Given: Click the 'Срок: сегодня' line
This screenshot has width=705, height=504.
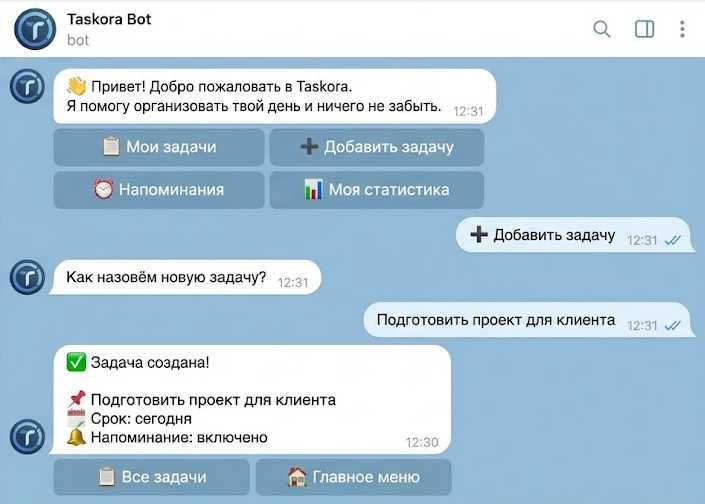Looking at the screenshot, I should (141, 419).
